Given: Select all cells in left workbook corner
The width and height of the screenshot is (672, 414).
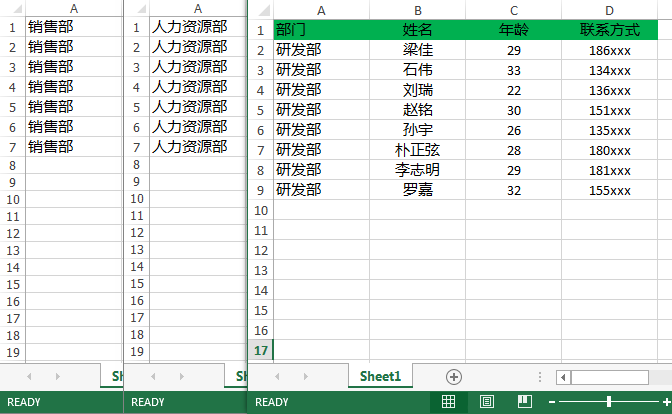Looking at the screenshot, I should point(13,9).
